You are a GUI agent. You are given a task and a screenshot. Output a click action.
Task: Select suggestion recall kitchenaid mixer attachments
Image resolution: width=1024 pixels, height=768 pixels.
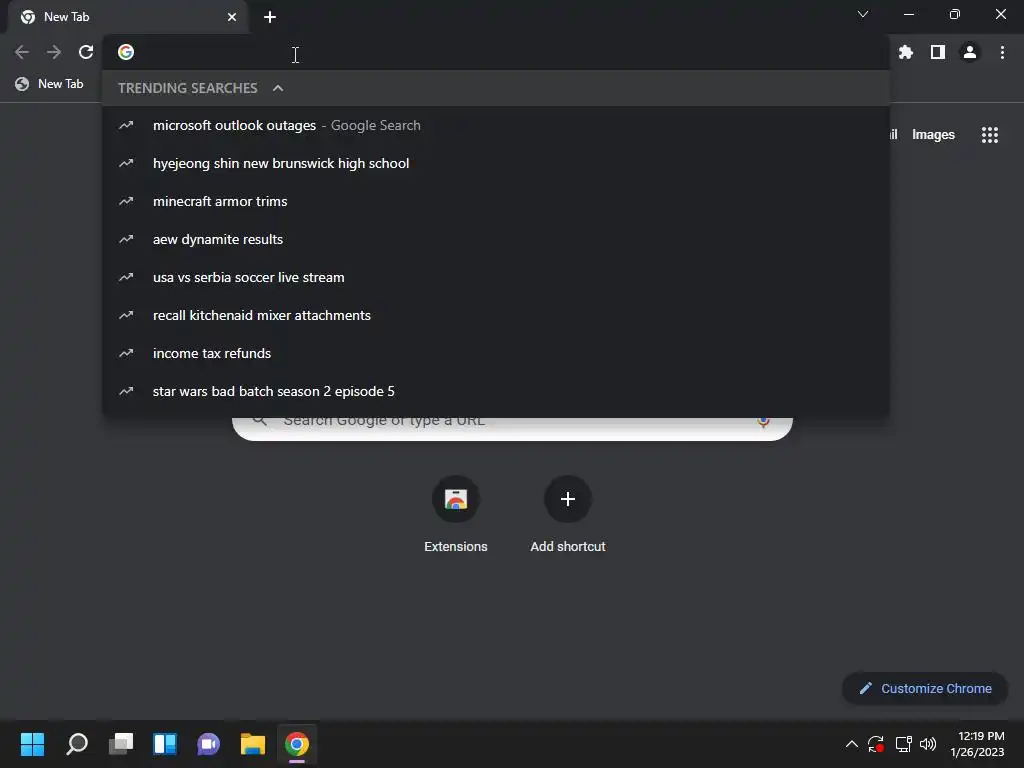pyautogui.click(x=496, y=315)
